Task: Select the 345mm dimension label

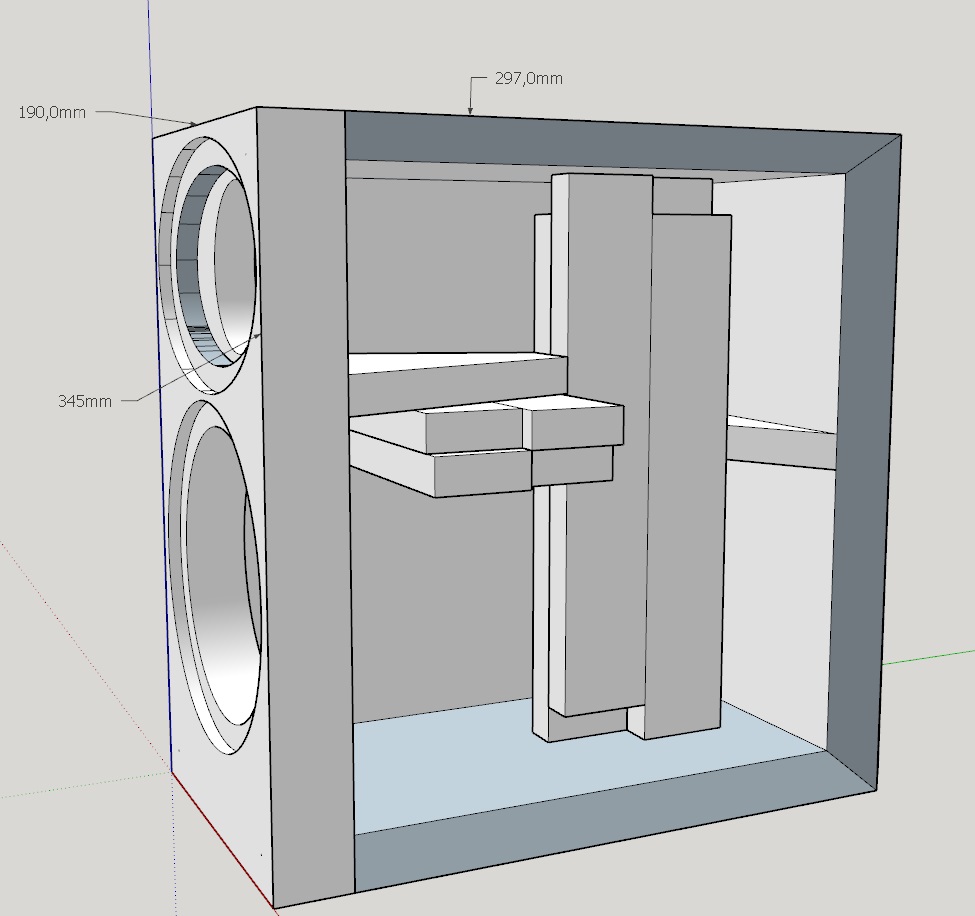Action: pyautogui.click(x=85, y=401)
